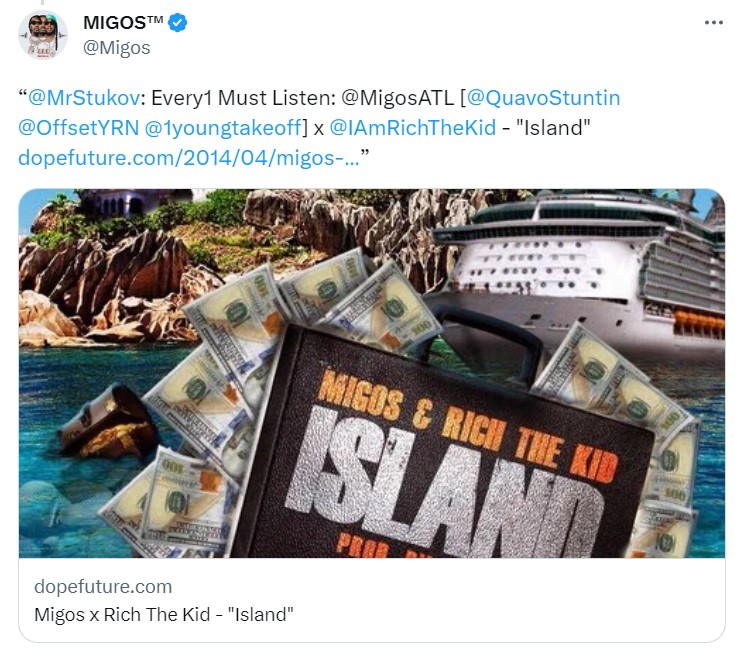
Task: Open the Migos x Rich The Kid card title
Action: [164, 615]
